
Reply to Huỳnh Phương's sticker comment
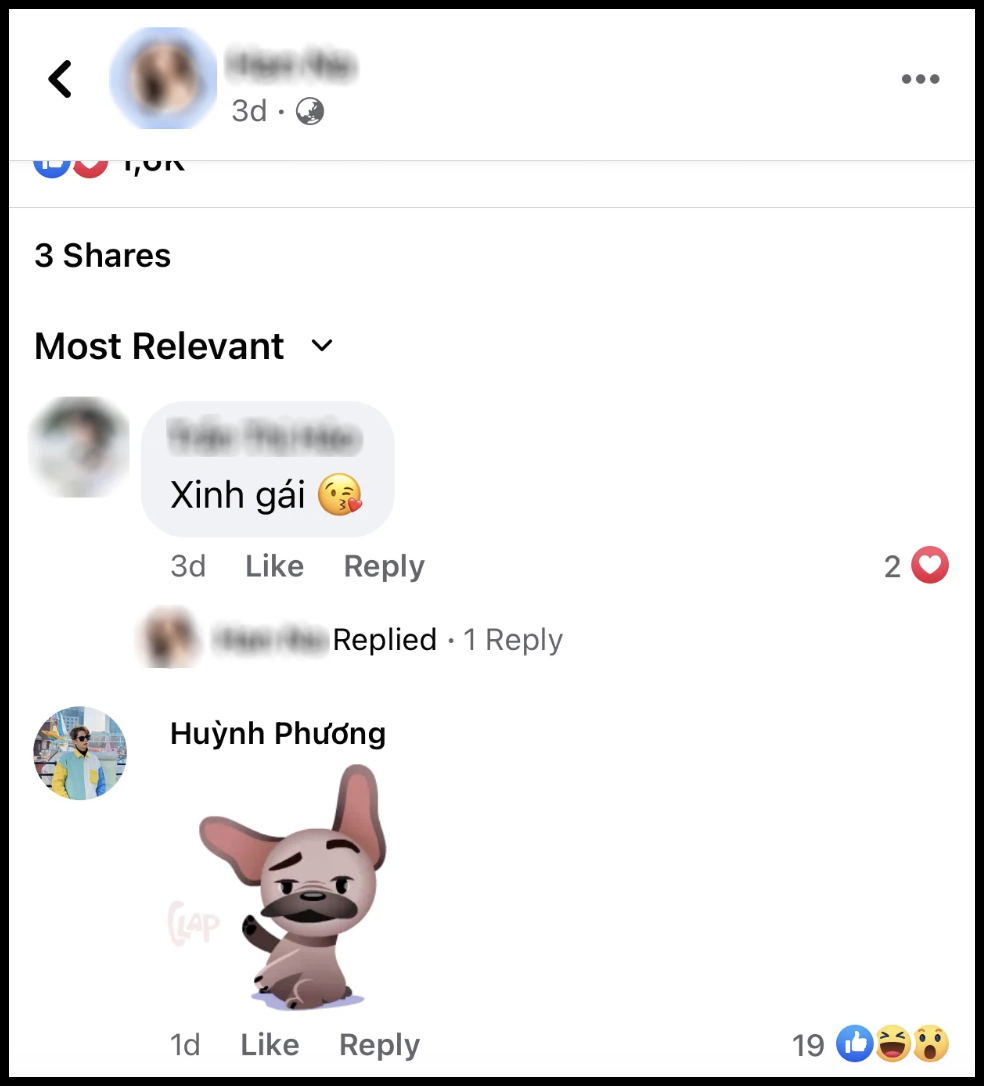(x=379, y=1045)
